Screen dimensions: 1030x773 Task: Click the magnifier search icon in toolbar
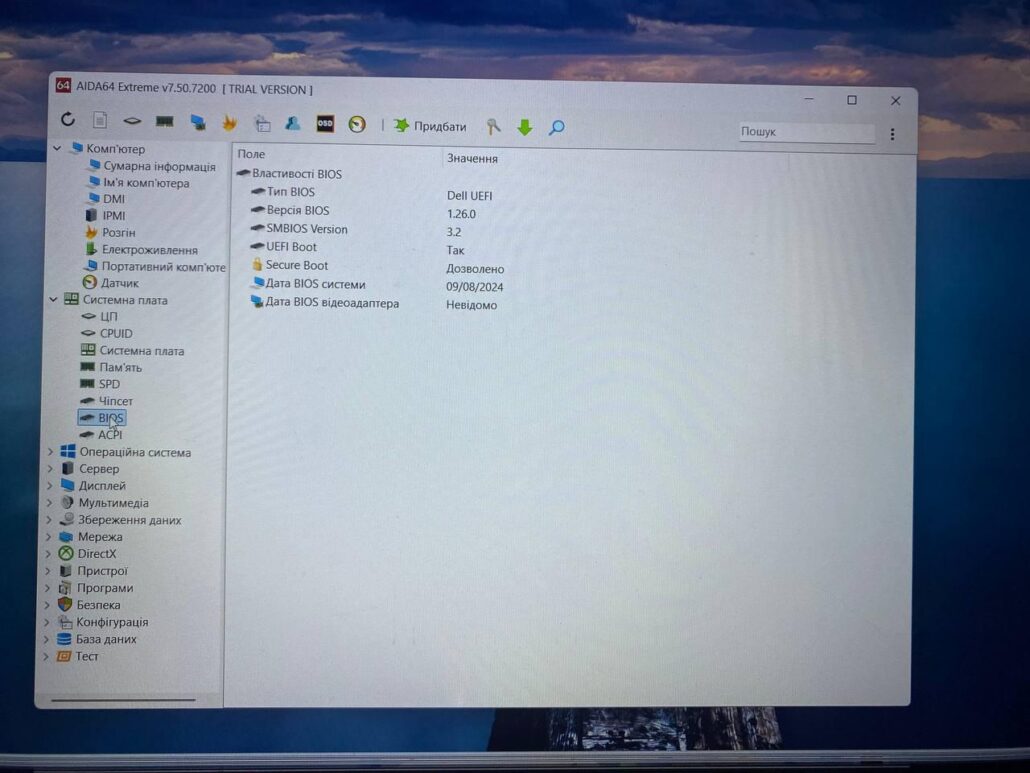pos(557,127)
